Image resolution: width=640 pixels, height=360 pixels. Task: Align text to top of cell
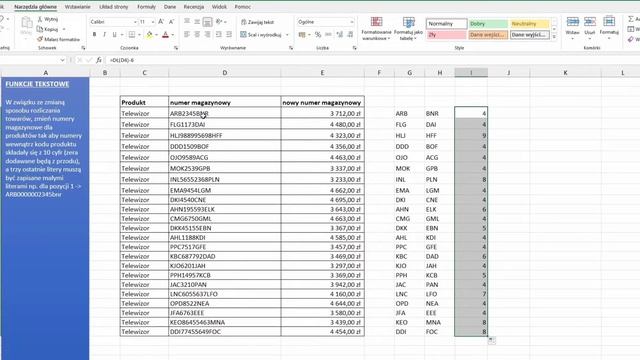point(187,22)
